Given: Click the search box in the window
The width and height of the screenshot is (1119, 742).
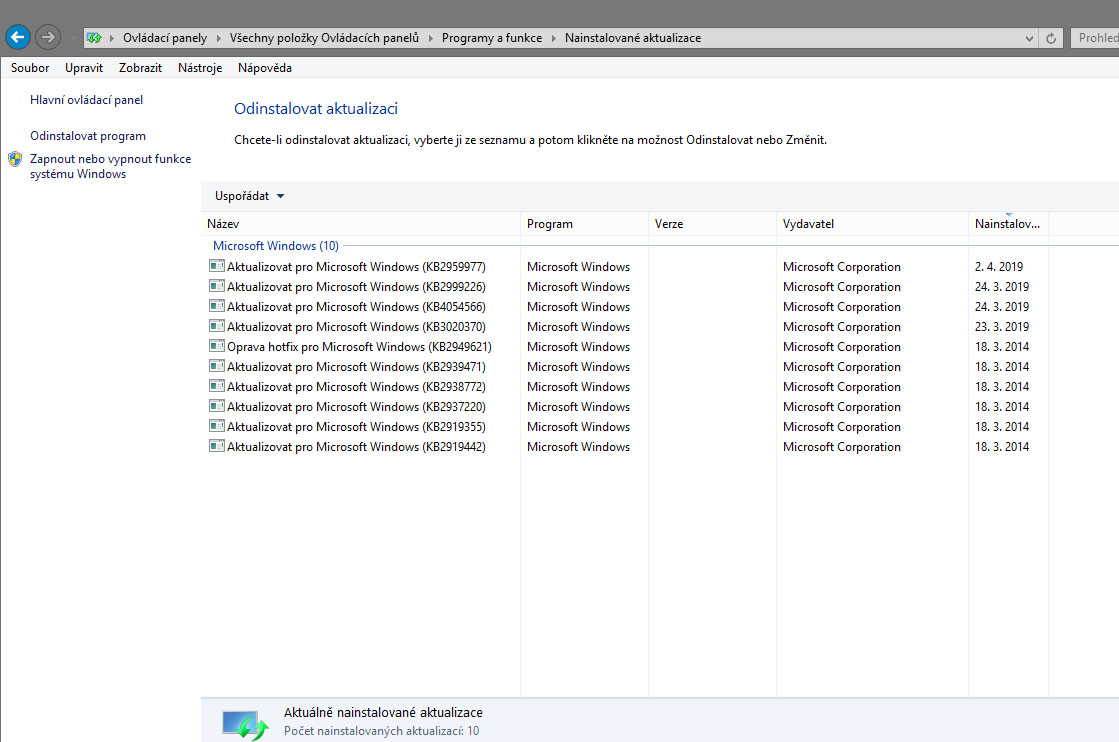Looking at the screenshot, I should (x=1095, y=38).
